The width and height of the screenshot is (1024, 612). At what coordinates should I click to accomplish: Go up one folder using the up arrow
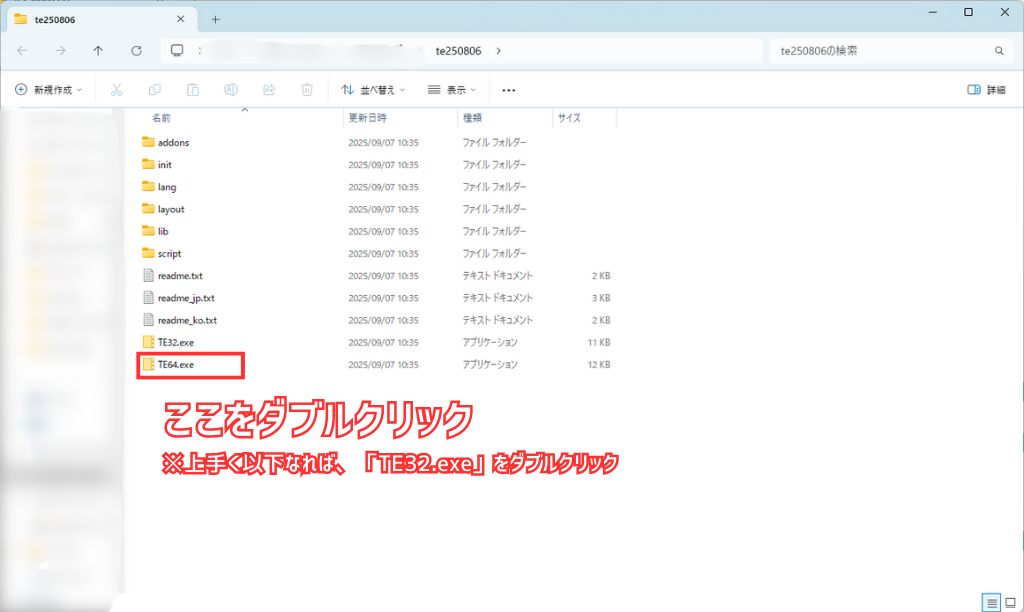coord(96,50)
